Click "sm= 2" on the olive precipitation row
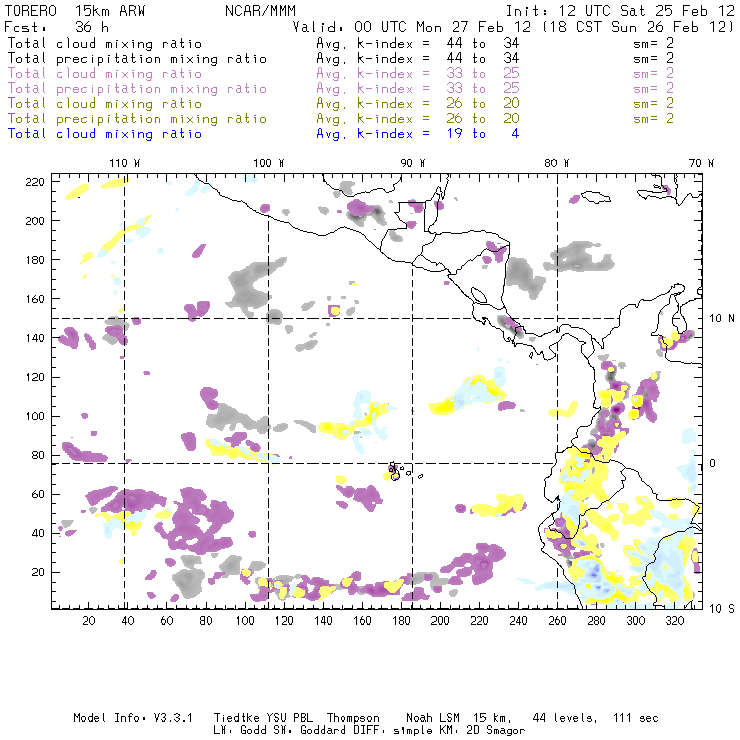 (x=653, y=118)
